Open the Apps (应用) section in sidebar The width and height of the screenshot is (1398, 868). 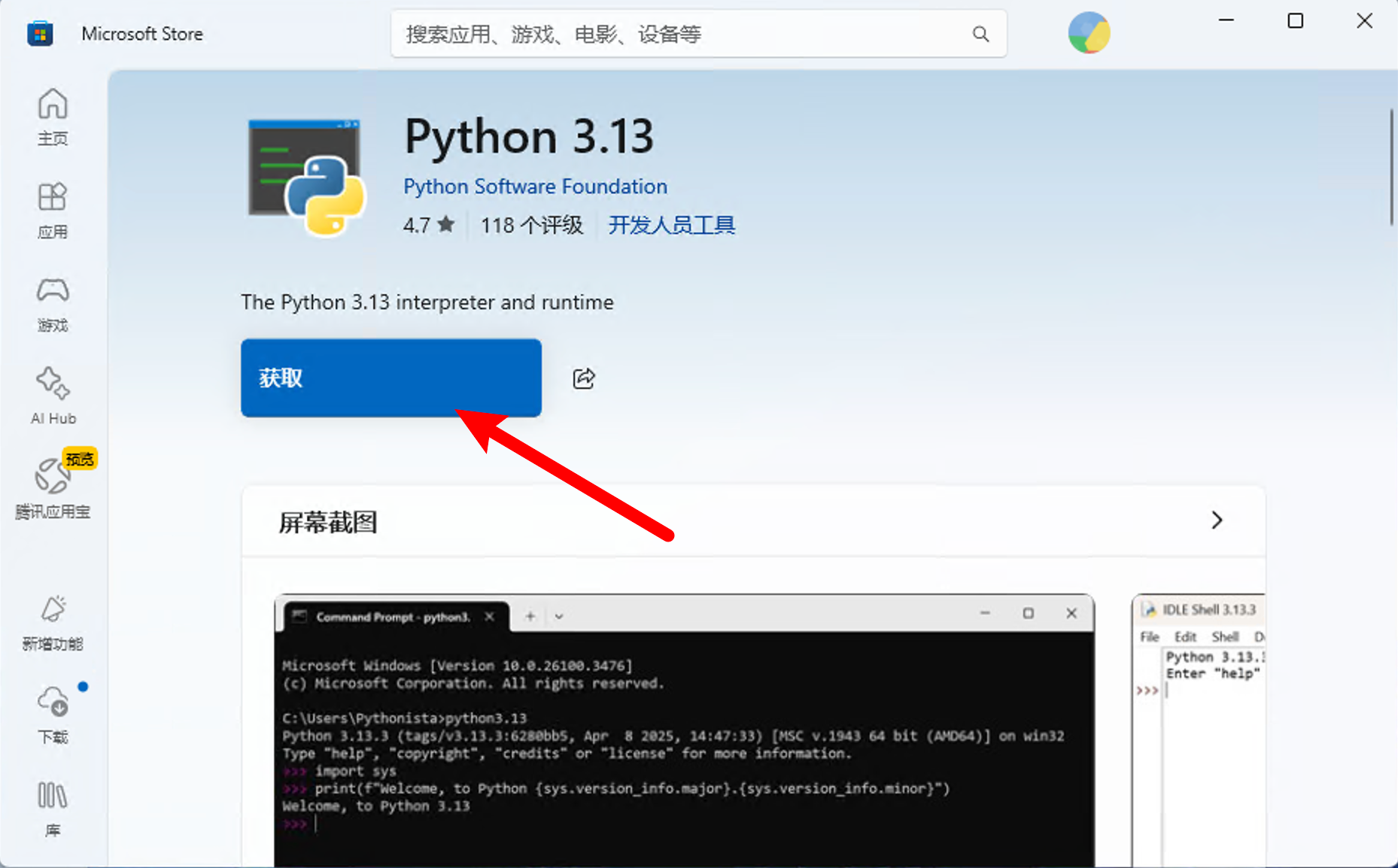(53, 211)
